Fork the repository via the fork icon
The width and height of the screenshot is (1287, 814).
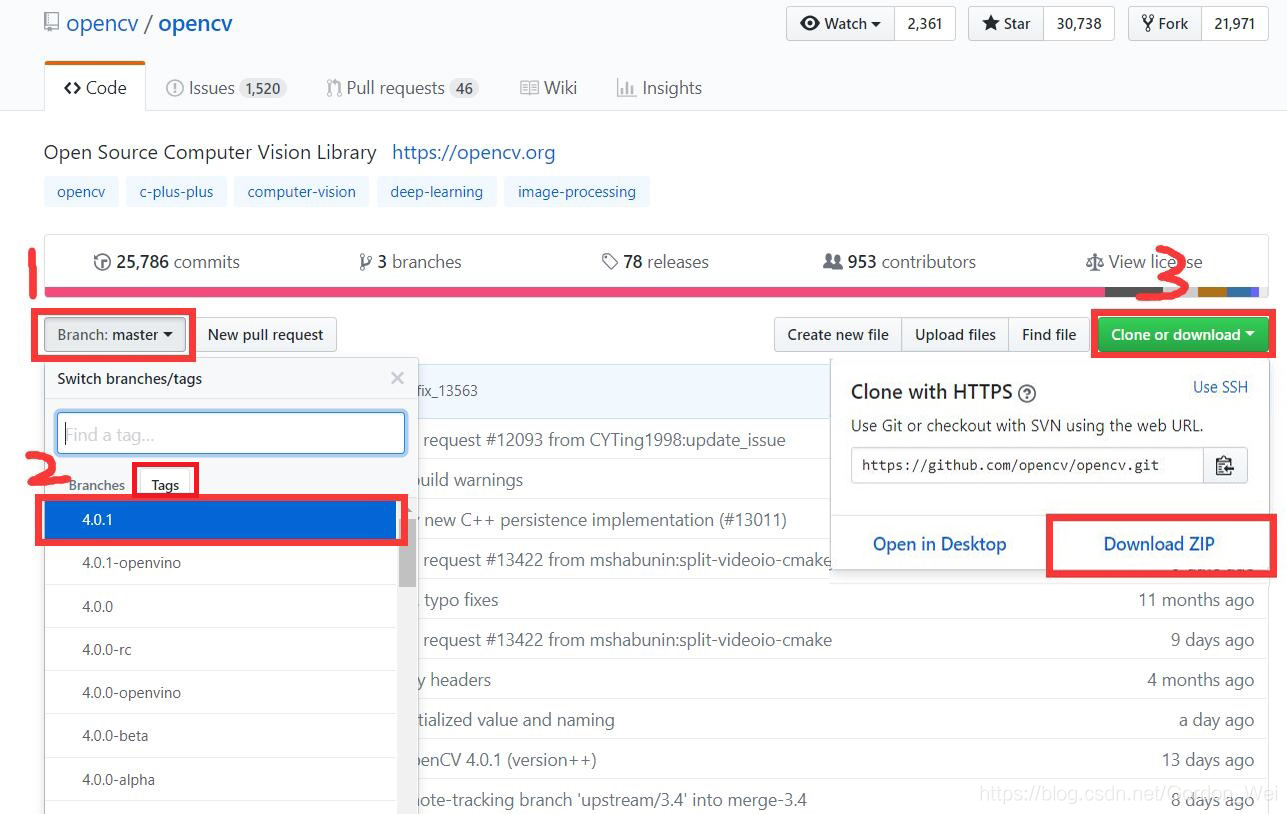point(1147,23)
